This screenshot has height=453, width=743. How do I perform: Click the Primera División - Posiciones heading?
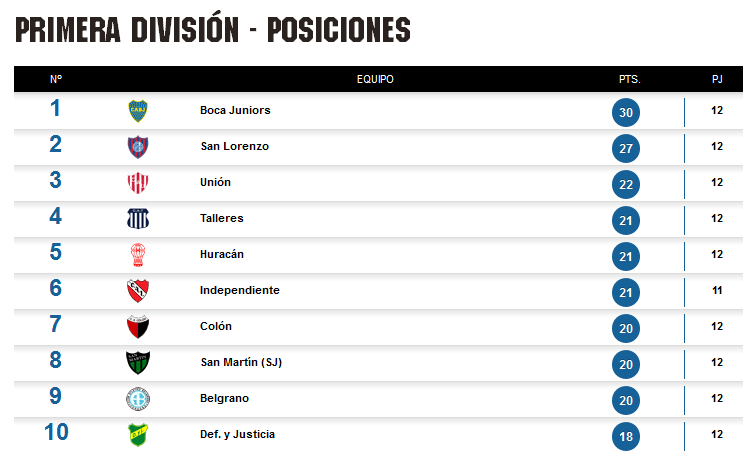pos(213,29)
